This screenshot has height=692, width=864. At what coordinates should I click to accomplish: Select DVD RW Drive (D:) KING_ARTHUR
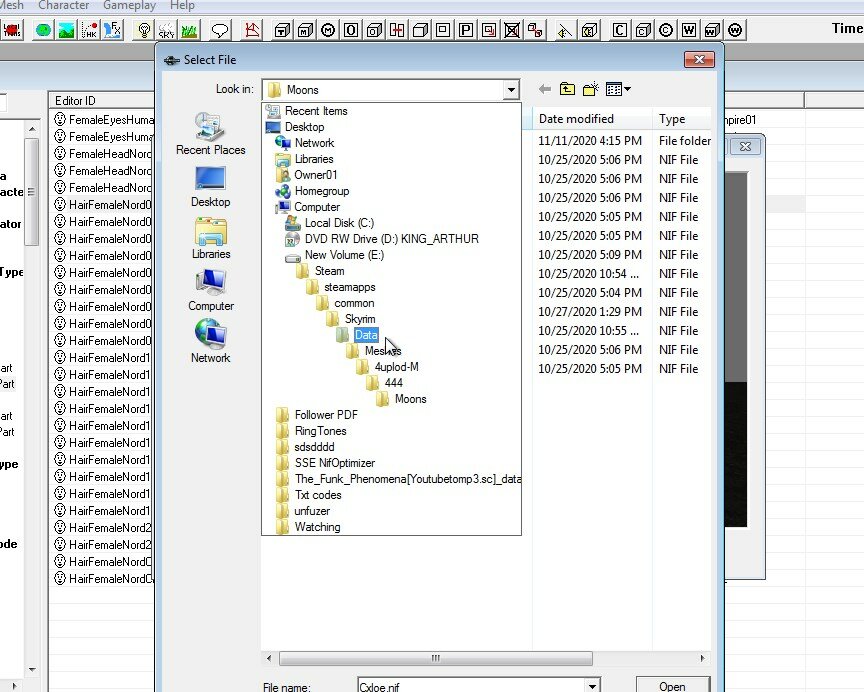tap(391, 239)
